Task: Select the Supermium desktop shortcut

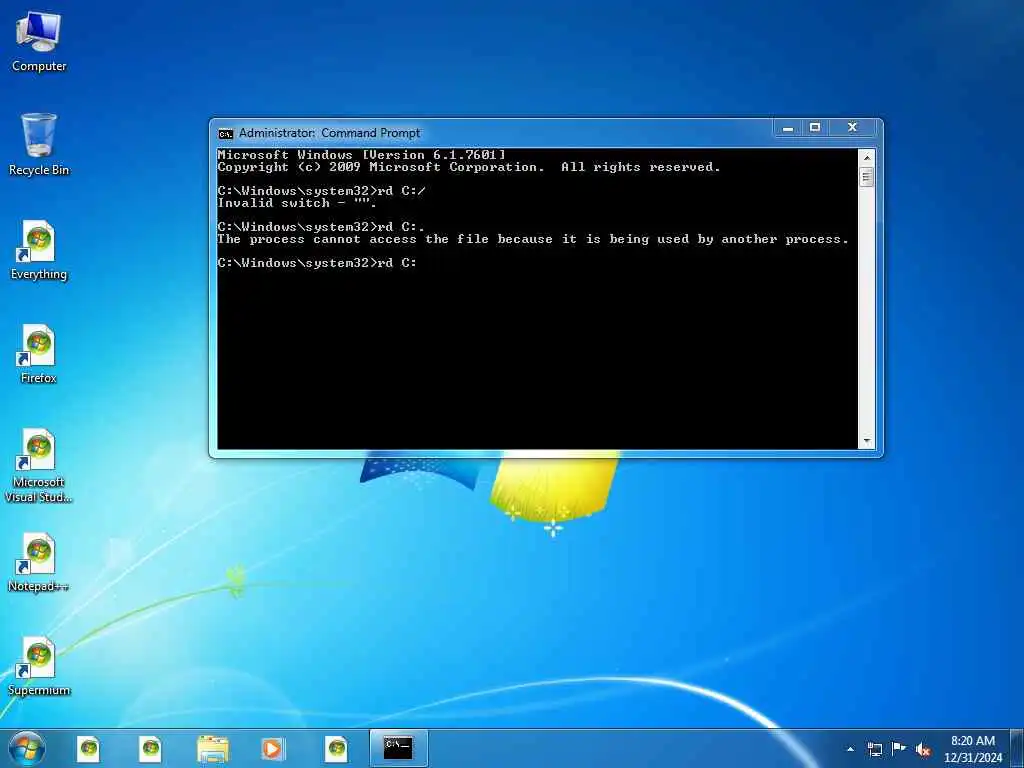Action: 39,666
